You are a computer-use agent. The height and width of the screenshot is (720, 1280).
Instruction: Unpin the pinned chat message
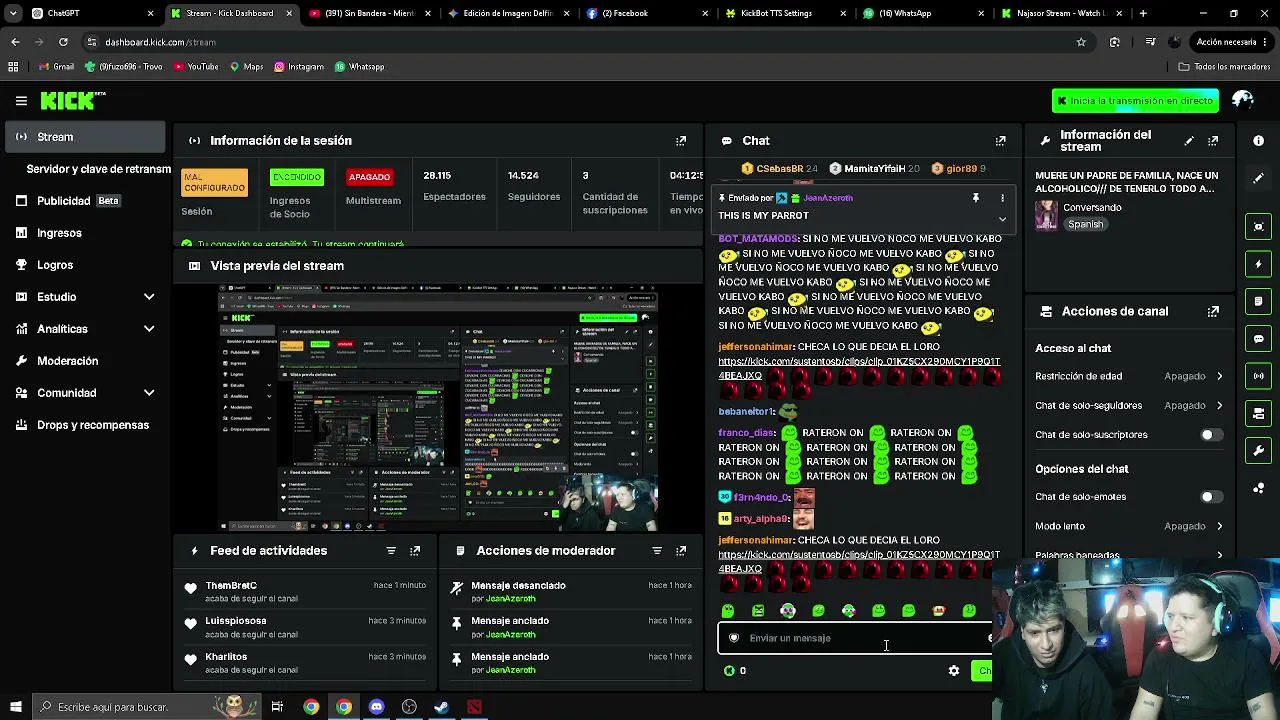pos(976,198)
